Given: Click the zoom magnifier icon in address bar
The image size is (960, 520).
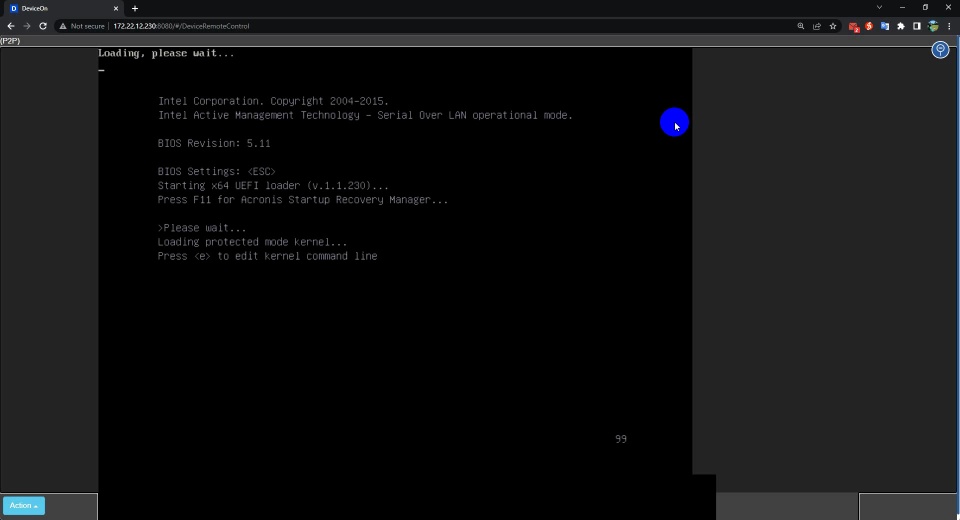Looking at the screenshot, I should 801,26.
